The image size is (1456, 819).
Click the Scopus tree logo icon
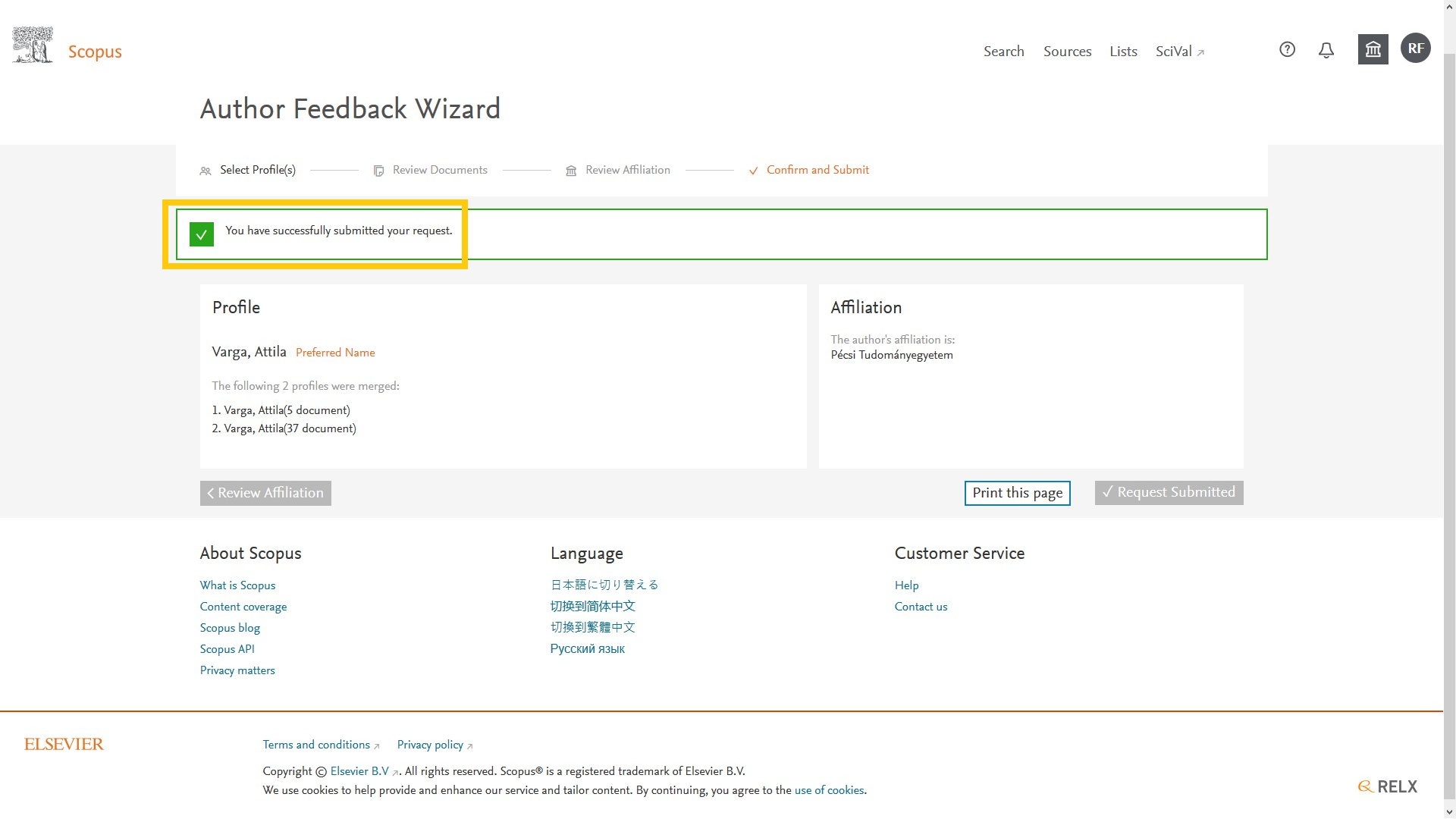pos(33,45)
